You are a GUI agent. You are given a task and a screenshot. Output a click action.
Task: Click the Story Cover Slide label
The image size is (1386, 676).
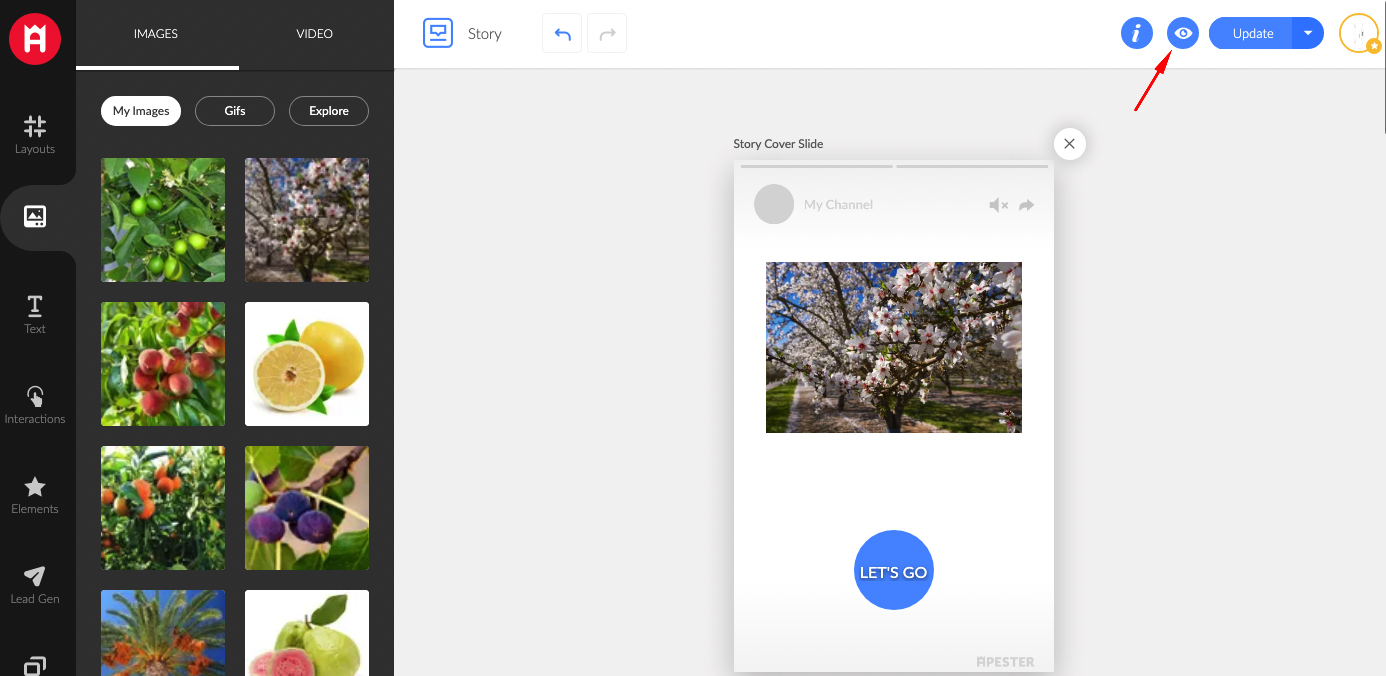(778, 144)
